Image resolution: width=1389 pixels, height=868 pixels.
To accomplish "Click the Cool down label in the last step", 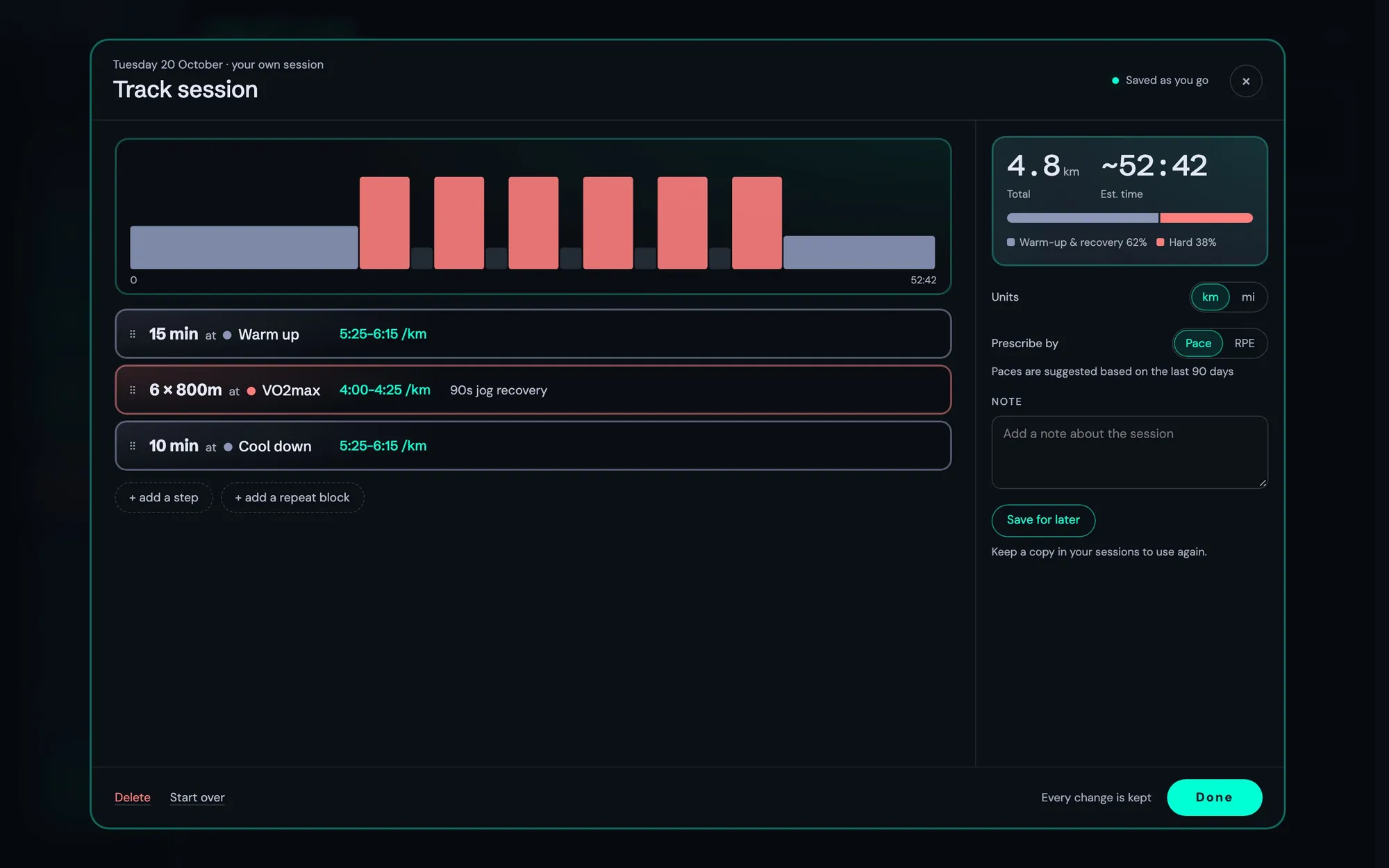I will coord(275,446).
